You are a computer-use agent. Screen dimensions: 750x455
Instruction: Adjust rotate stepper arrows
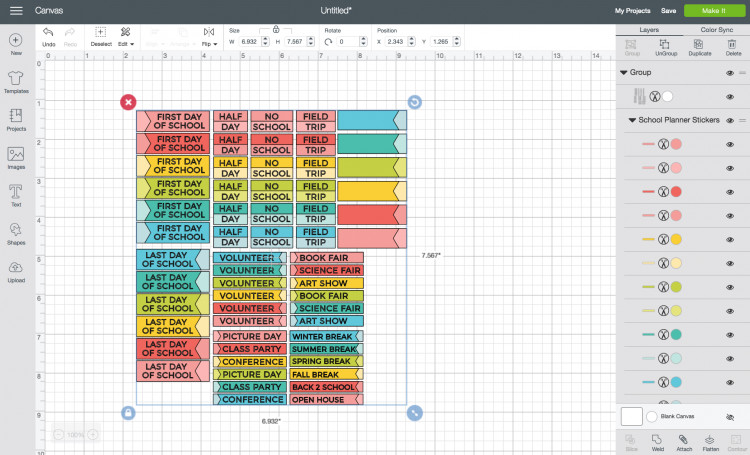(364, 42)
